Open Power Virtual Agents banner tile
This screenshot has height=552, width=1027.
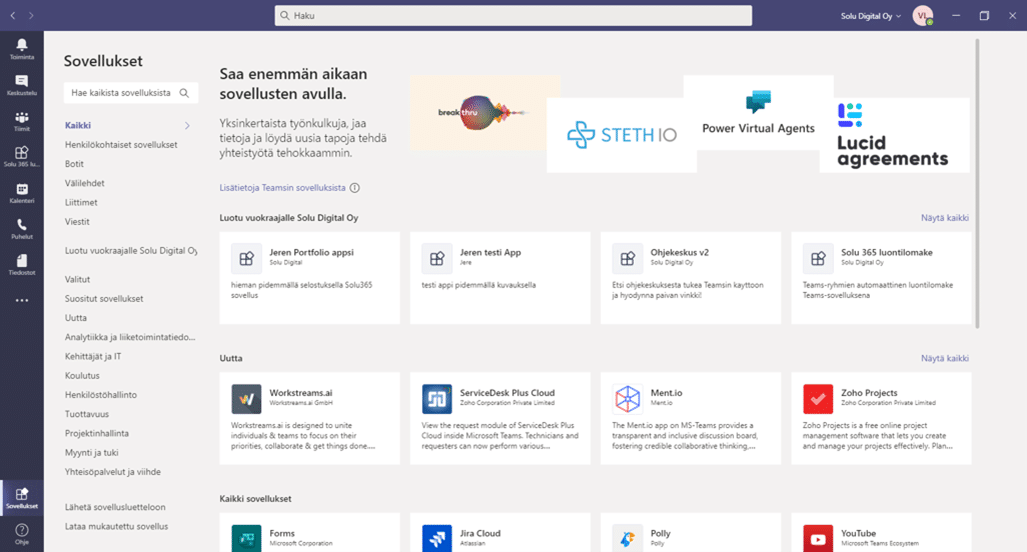[758, 113]
